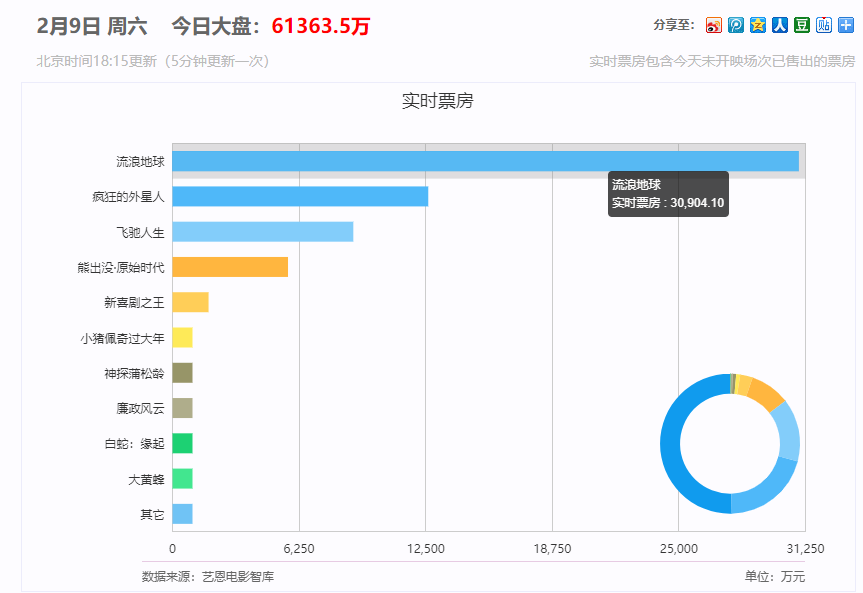Click the 单位:万元 unit label
The width and height of the screenshot is (863, 593).
tap(775, 576)
